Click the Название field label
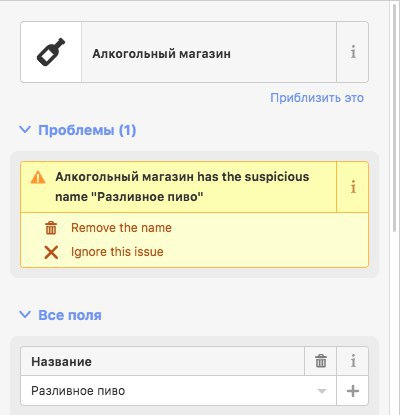Image resolution: width=400 pixels, height=415 pixels. [x=61, y=362]
